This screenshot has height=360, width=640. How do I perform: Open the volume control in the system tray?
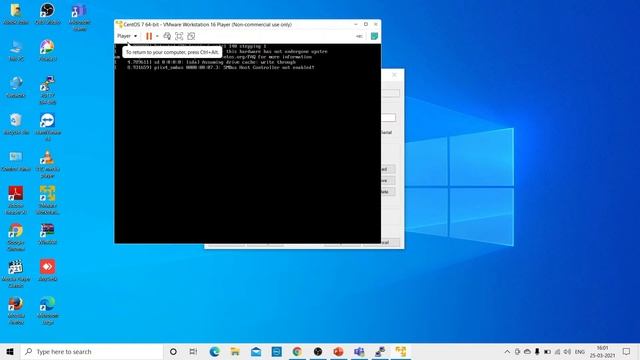pyautogui.click(x=567, y=351)
